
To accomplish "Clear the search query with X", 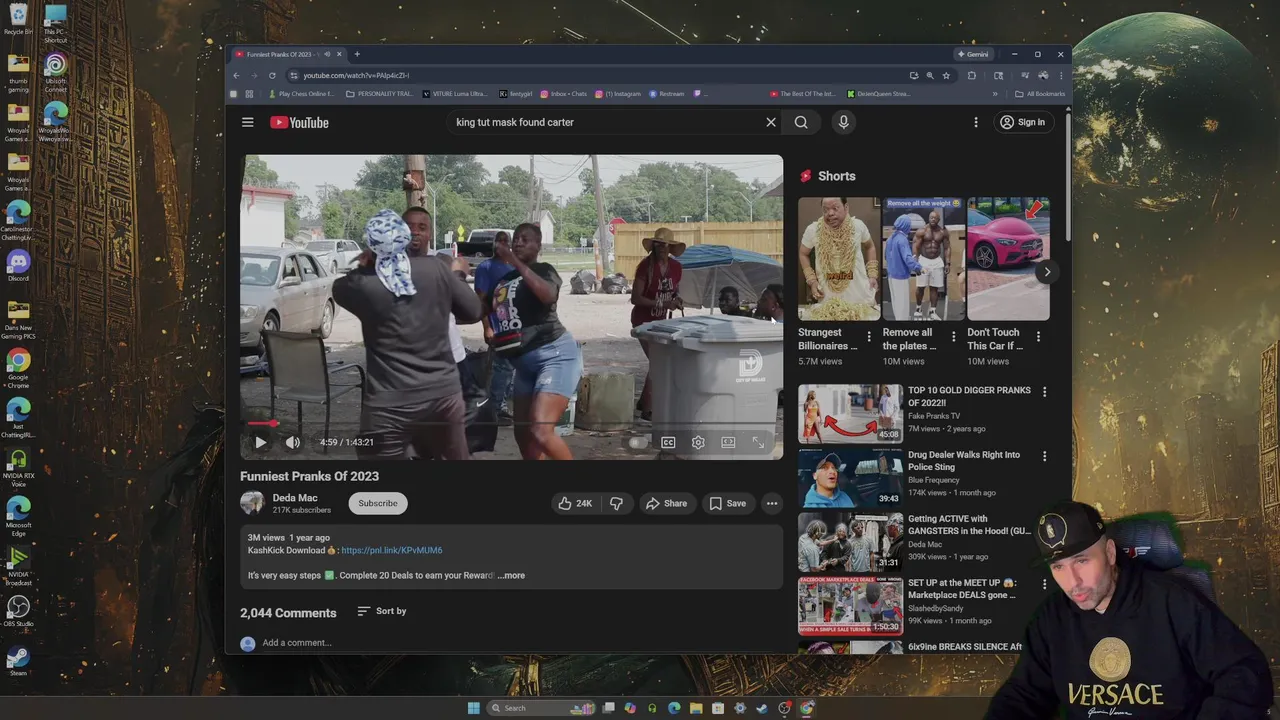I will click(x=771, y=122).
